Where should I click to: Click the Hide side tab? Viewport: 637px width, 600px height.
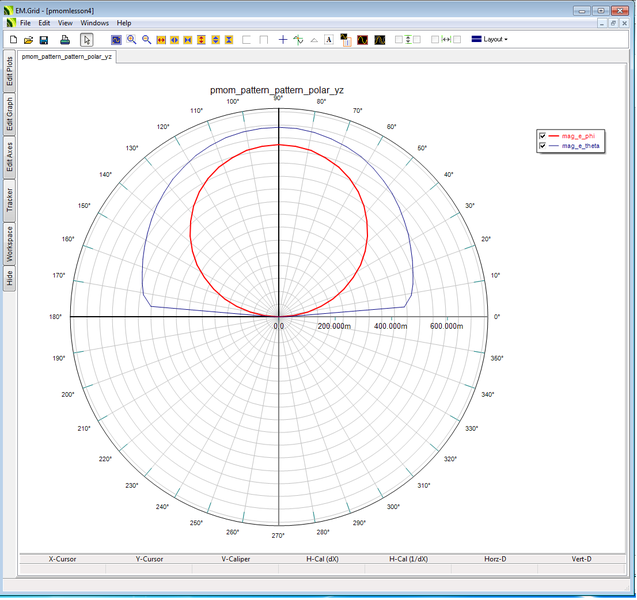tap(10, 279)
